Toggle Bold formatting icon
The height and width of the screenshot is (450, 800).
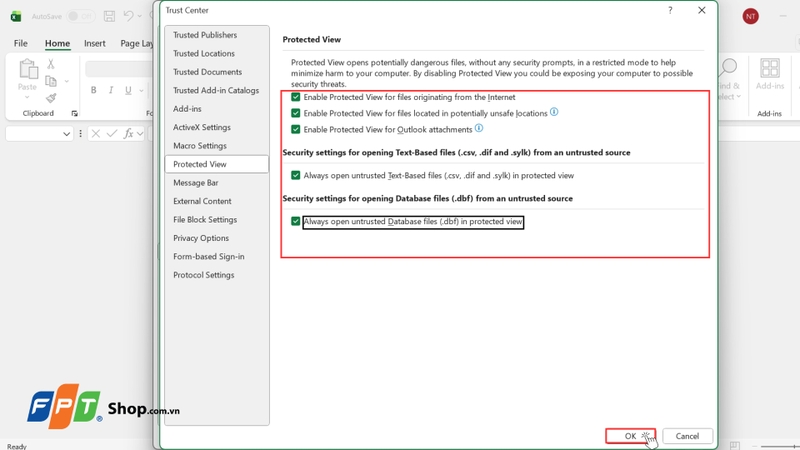(x=93, y=90)
